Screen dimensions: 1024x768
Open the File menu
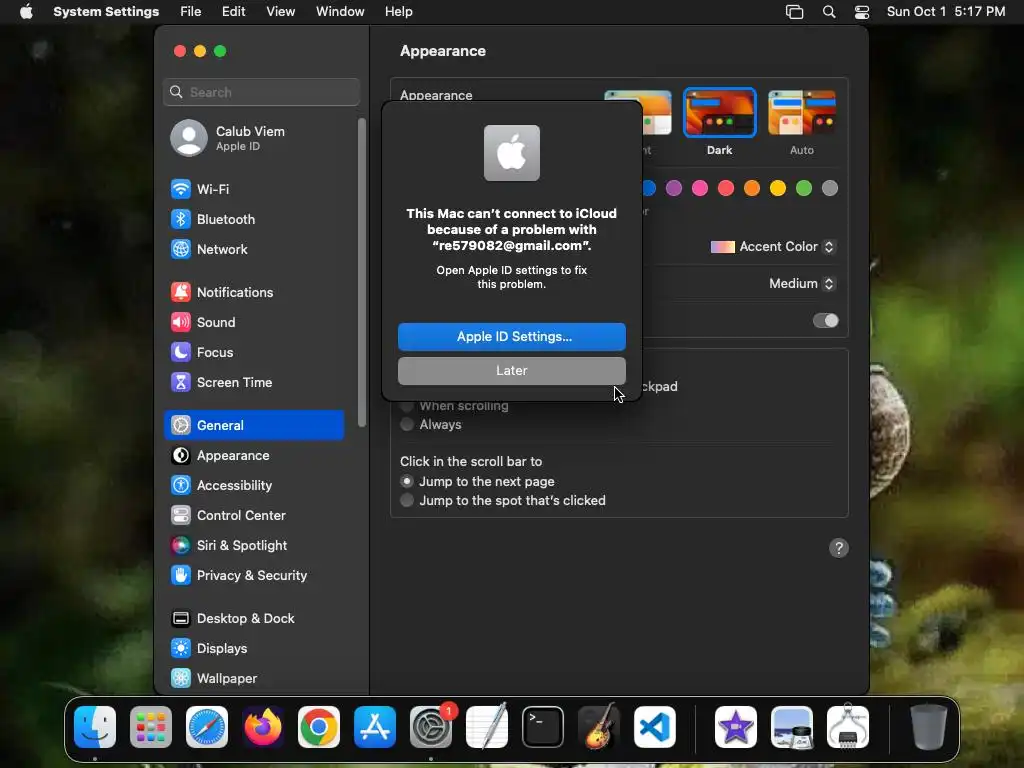click(x=191, y=12)
